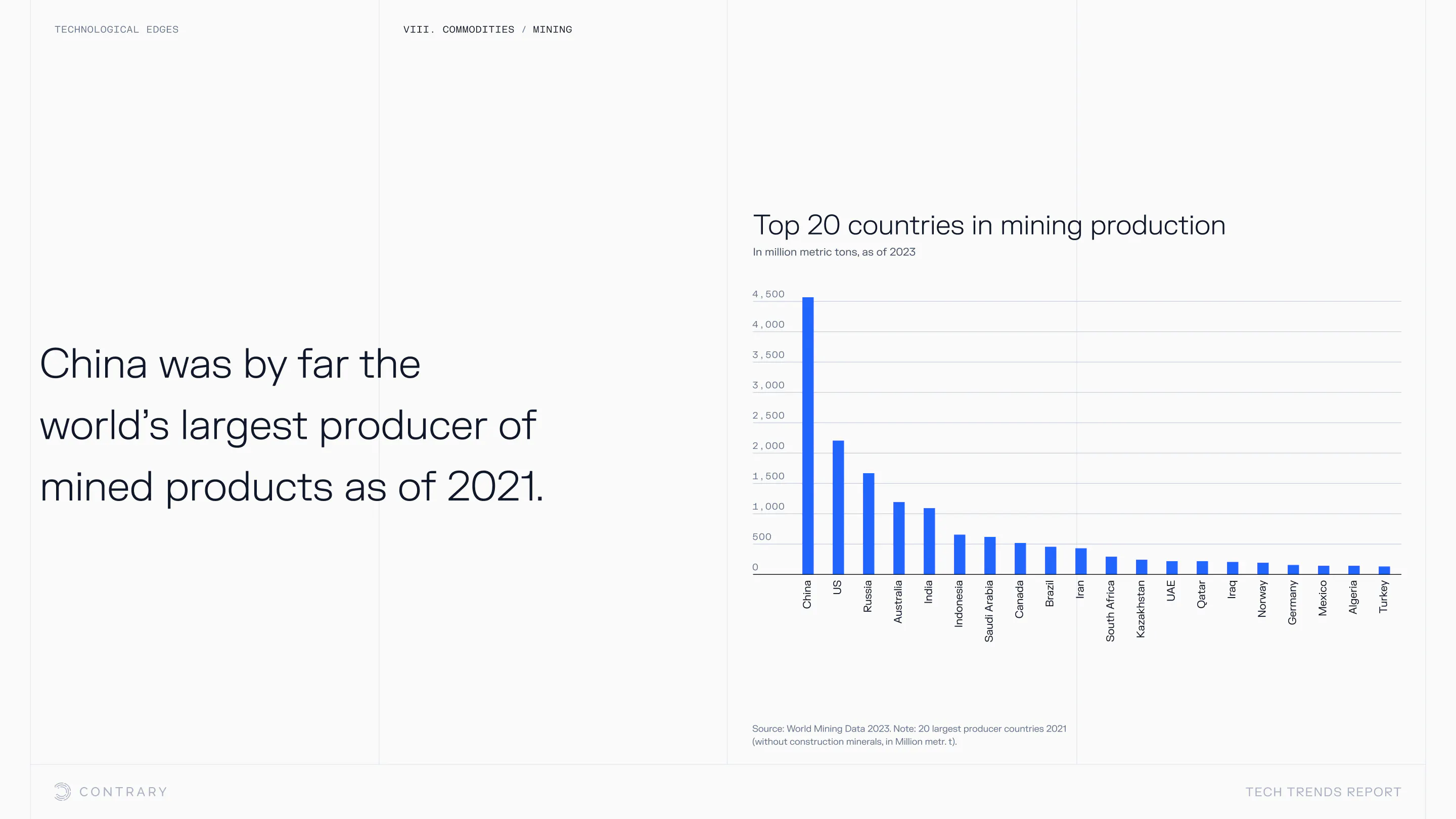Image resolution: width=1456 pixels, height=819 pixels.
Task: Click the South Africa axis label
Action: 1110,611
